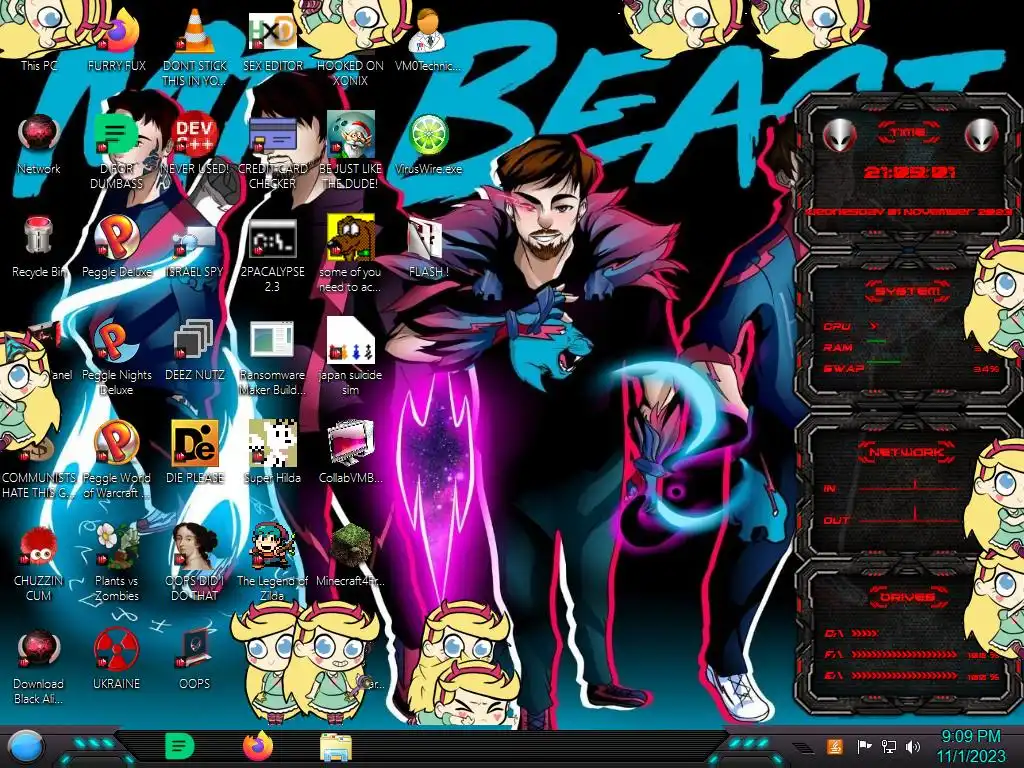This screenshot has width=1024, height=768.
Task: Open File Explorer from the taskbar
Action: [x=336, y=748]
